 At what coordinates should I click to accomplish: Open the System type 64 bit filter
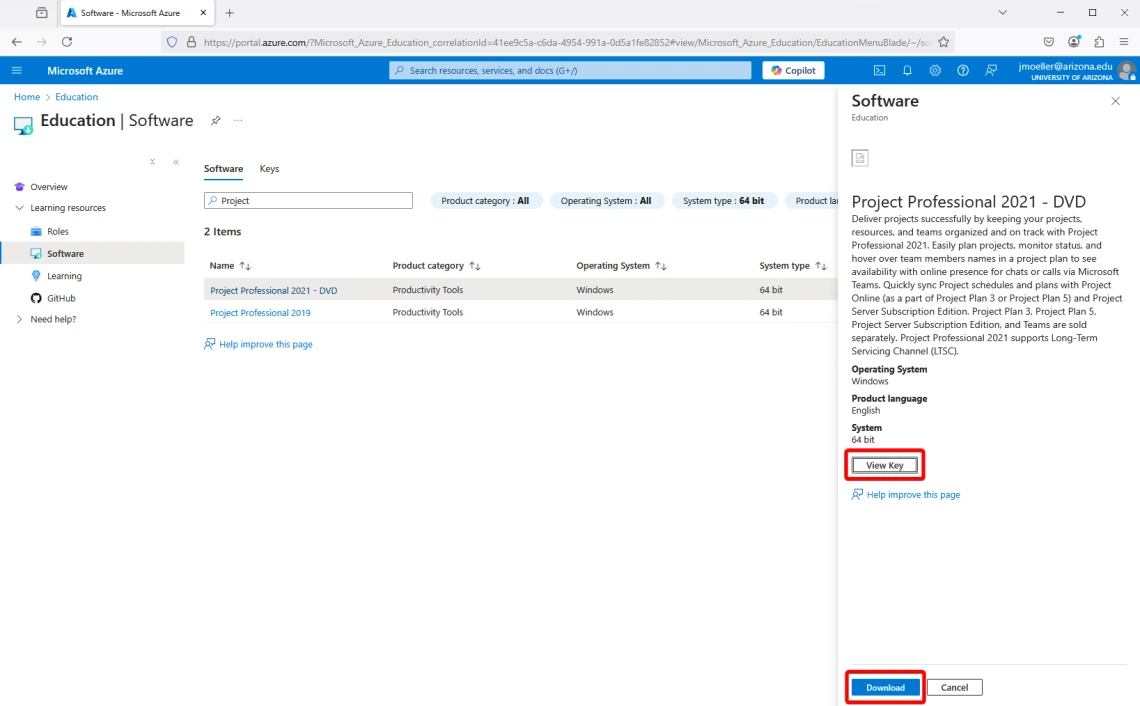[723, 201]
